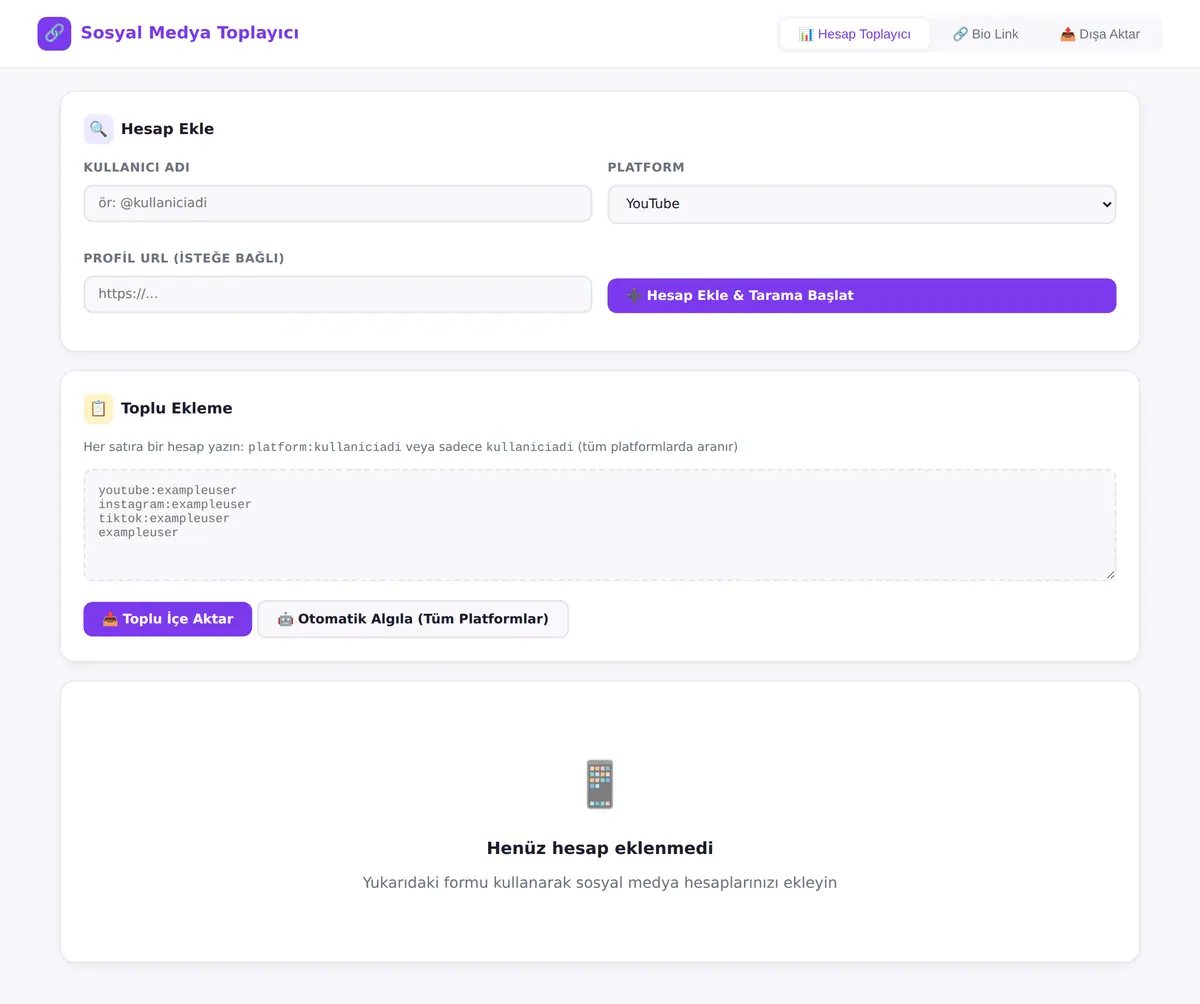Open the Bio Link tab

coord(986,34)
